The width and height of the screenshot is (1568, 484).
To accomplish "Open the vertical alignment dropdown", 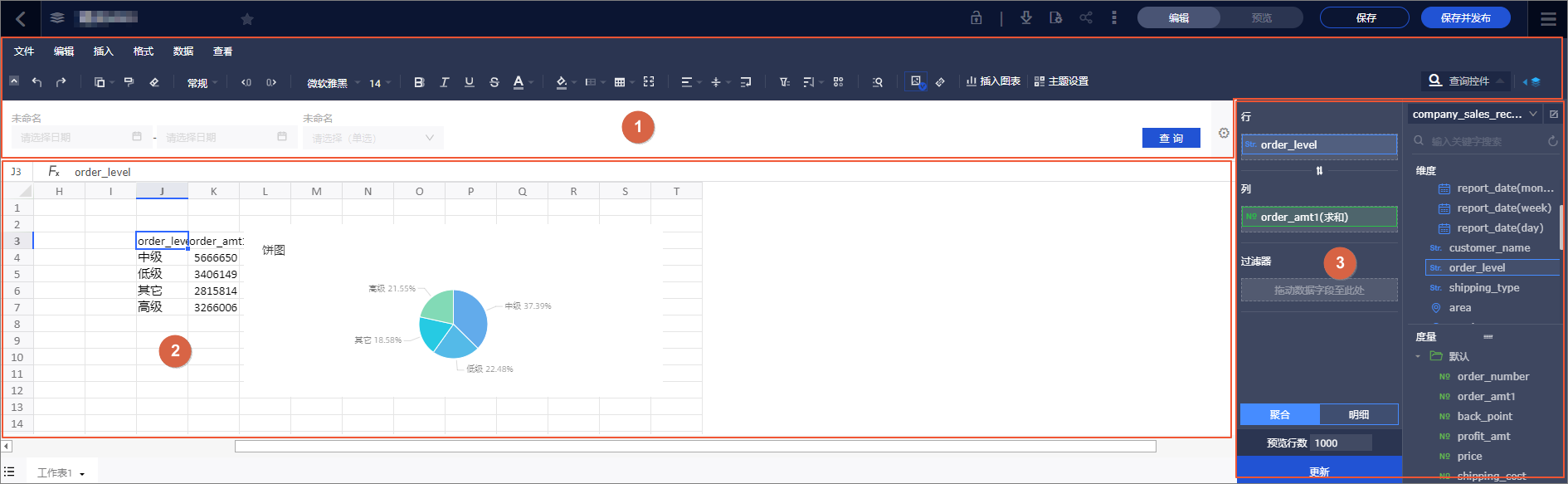I will coord(719,81).
